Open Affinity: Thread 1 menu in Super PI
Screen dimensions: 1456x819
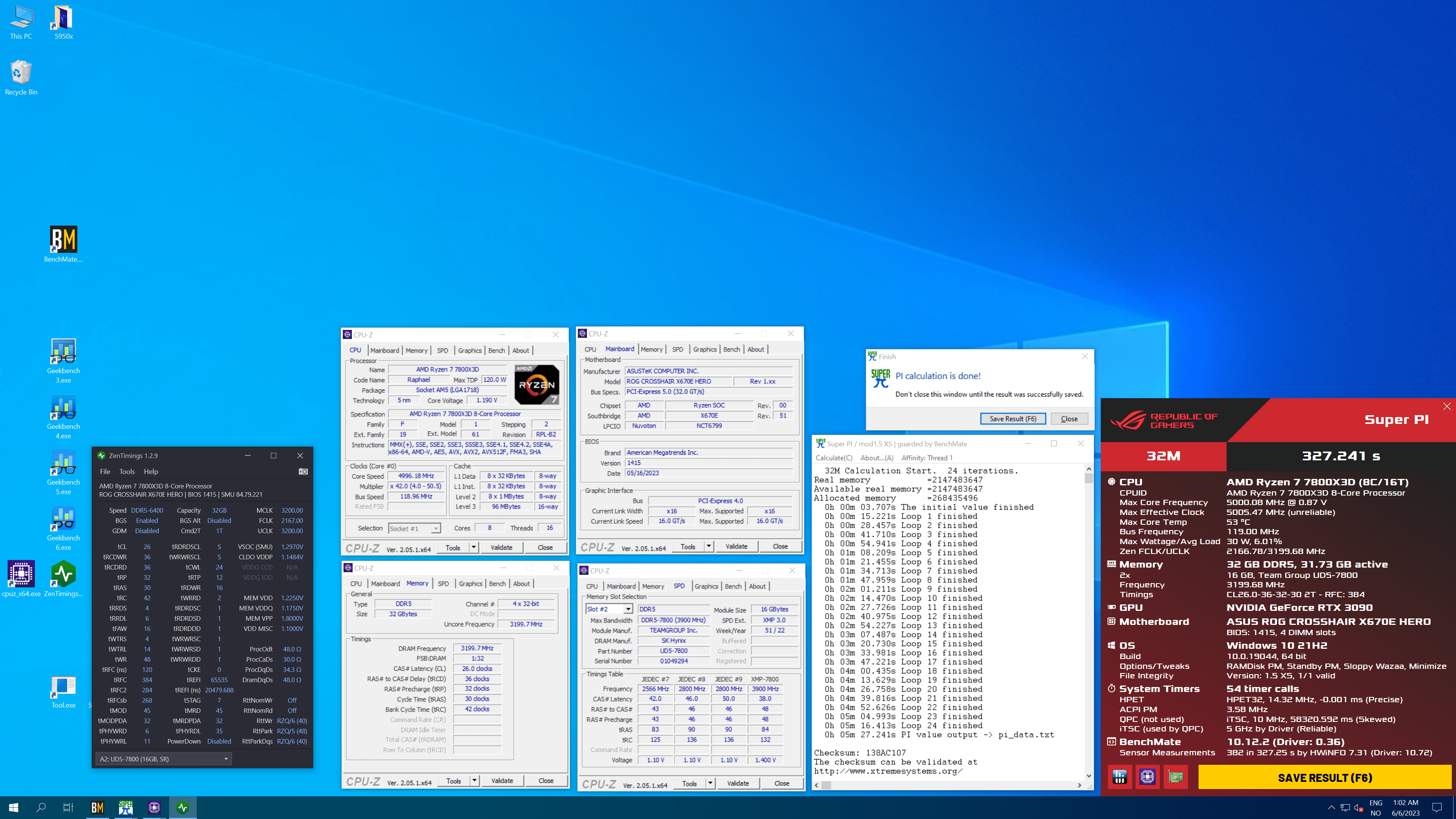click(x=927, y=458)
